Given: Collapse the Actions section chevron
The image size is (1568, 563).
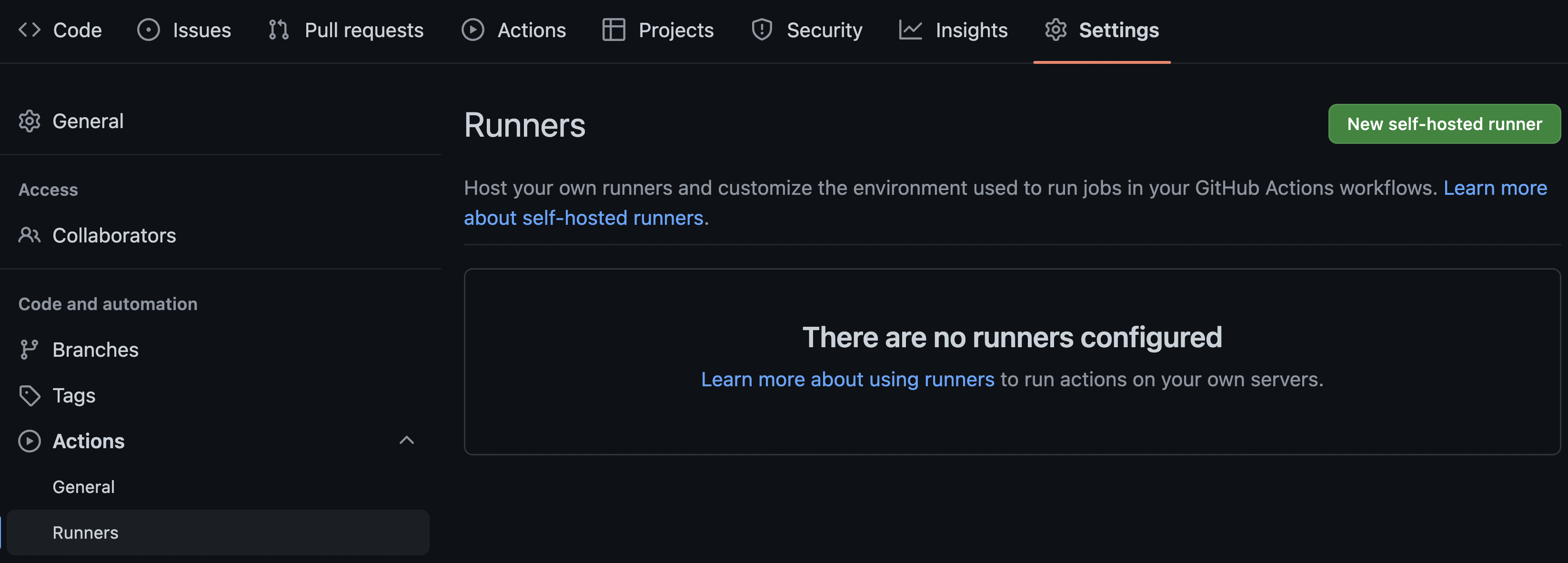Looking at the screenshot, I should [407, 440].
